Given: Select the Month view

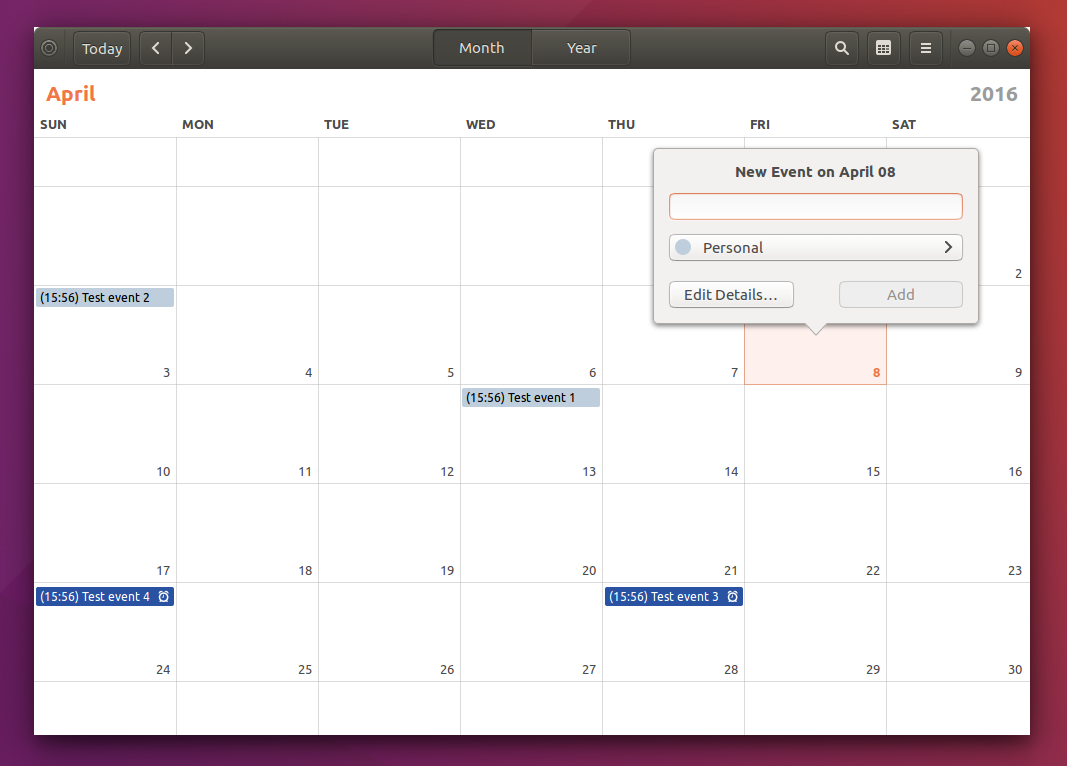Looking at the screenshot, I should pyautogui.click(x=481, y=47).
